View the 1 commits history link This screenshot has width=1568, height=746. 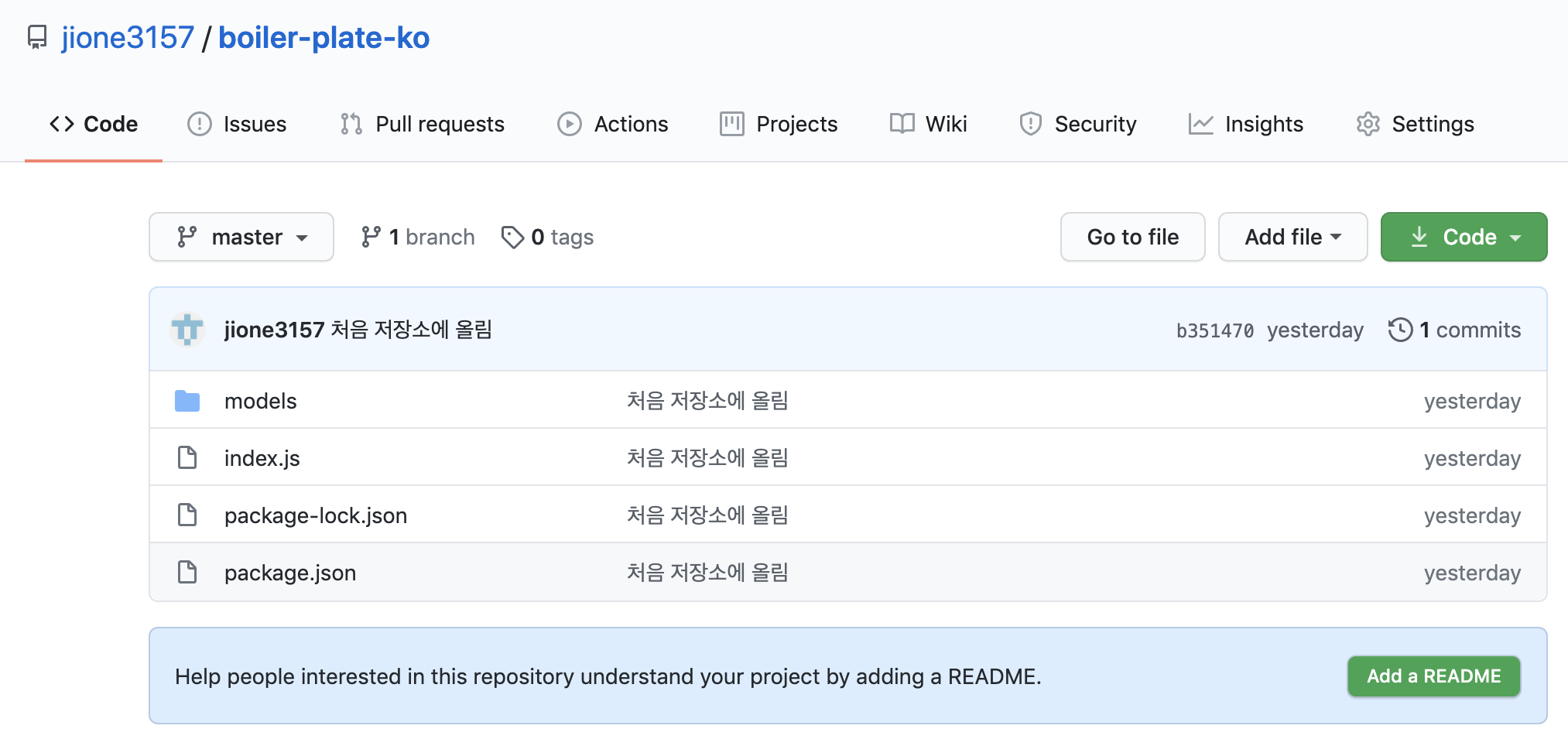[1455, 330]
